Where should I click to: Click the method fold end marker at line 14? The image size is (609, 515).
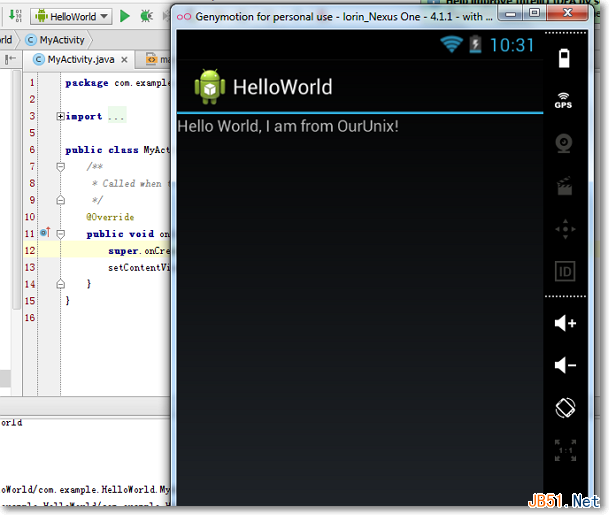(61, 284)
